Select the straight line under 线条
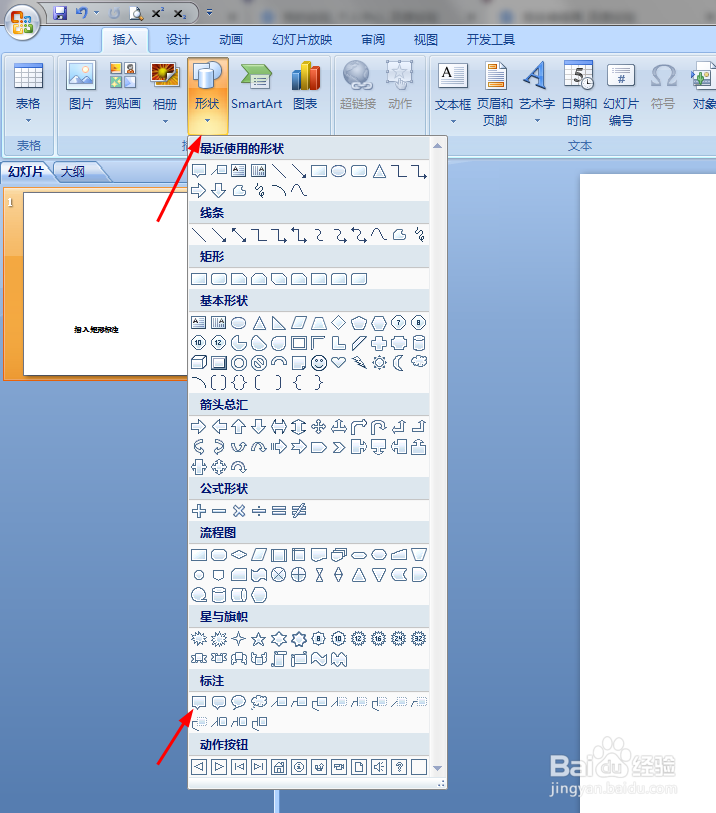This screenshot has height=813, width=716. tap(199, 235)
